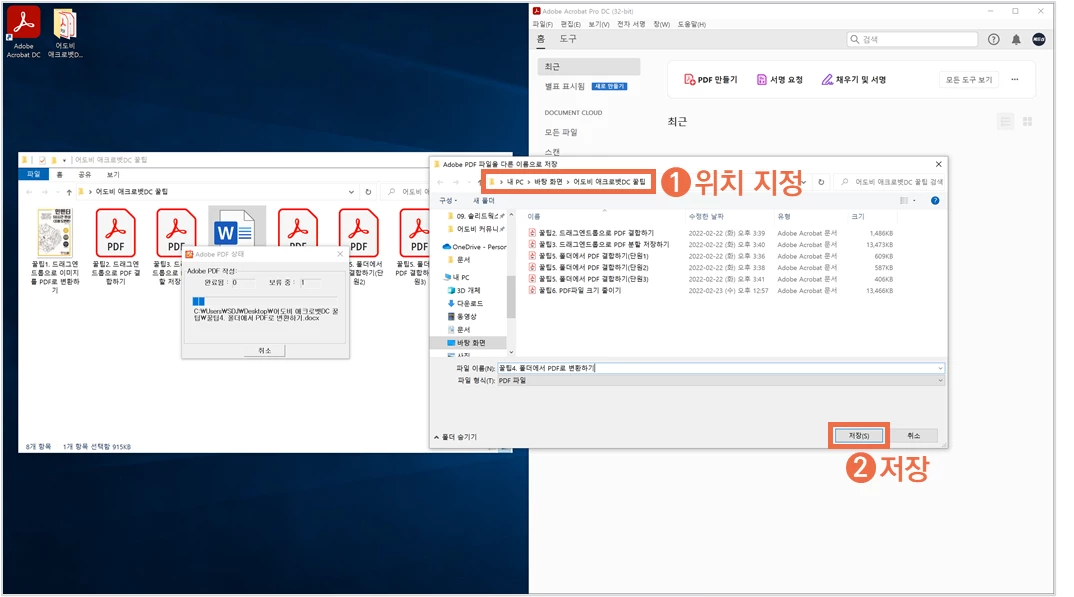Select 바탕 화면 in save dialog navigation pane

click(468, 342)
